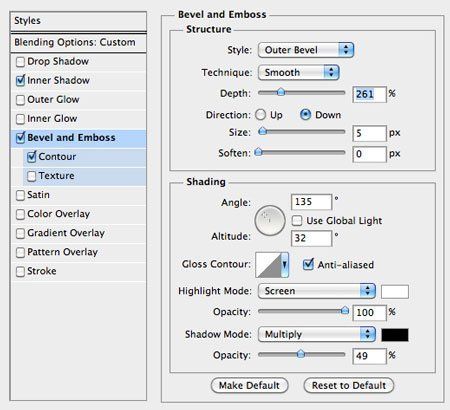Open the Gloss Contour picker arrow
This screenshot has width=450, height=410.
(285, 265)
